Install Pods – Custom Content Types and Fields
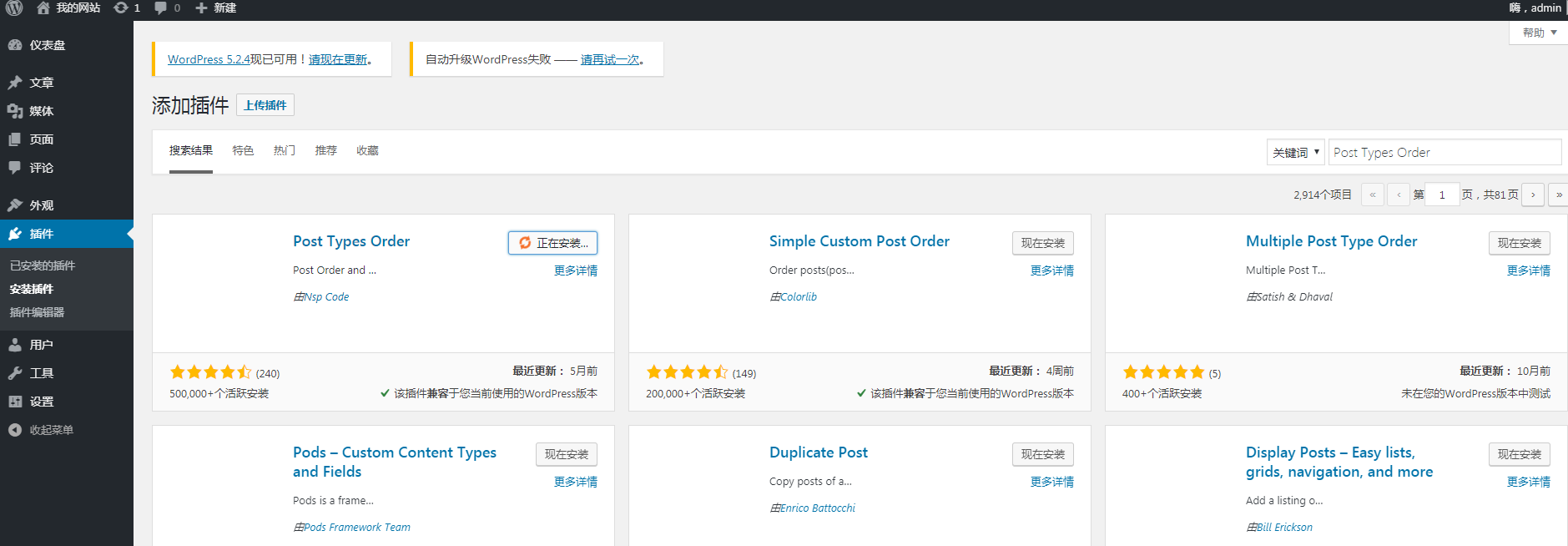The image size is (1568, 546). coord(567,454)
